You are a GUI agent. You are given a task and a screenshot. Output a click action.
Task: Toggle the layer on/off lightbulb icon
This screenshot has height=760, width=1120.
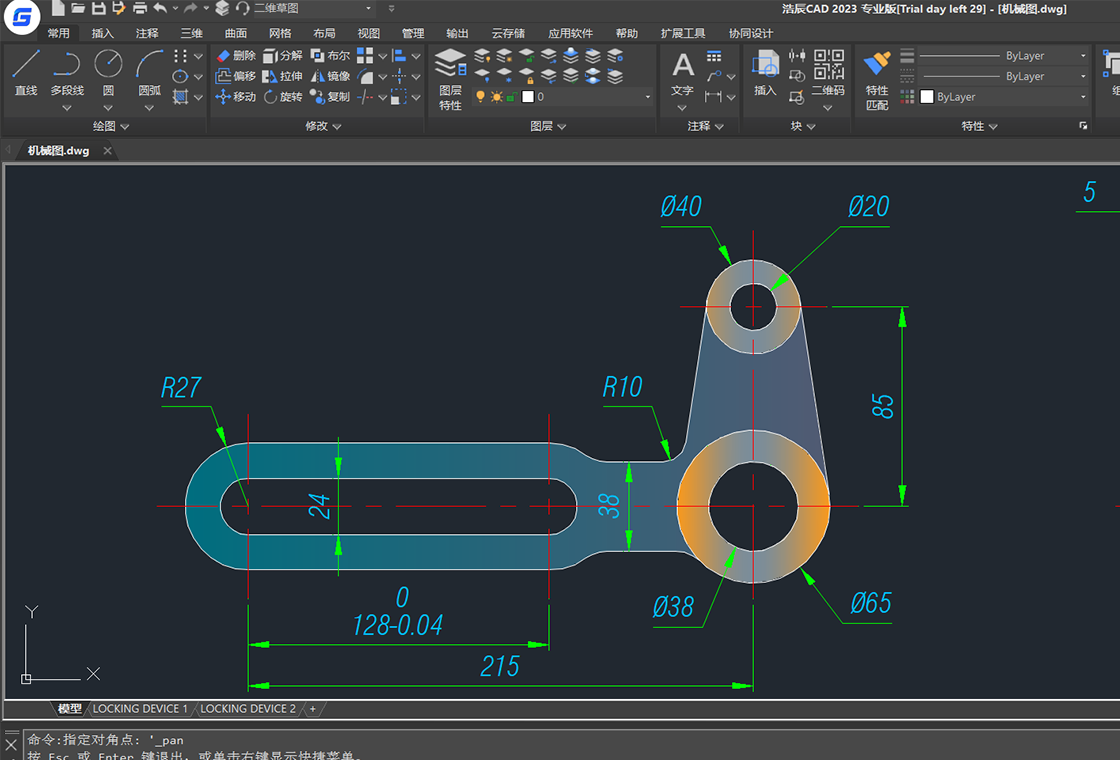tap(480, 97)
